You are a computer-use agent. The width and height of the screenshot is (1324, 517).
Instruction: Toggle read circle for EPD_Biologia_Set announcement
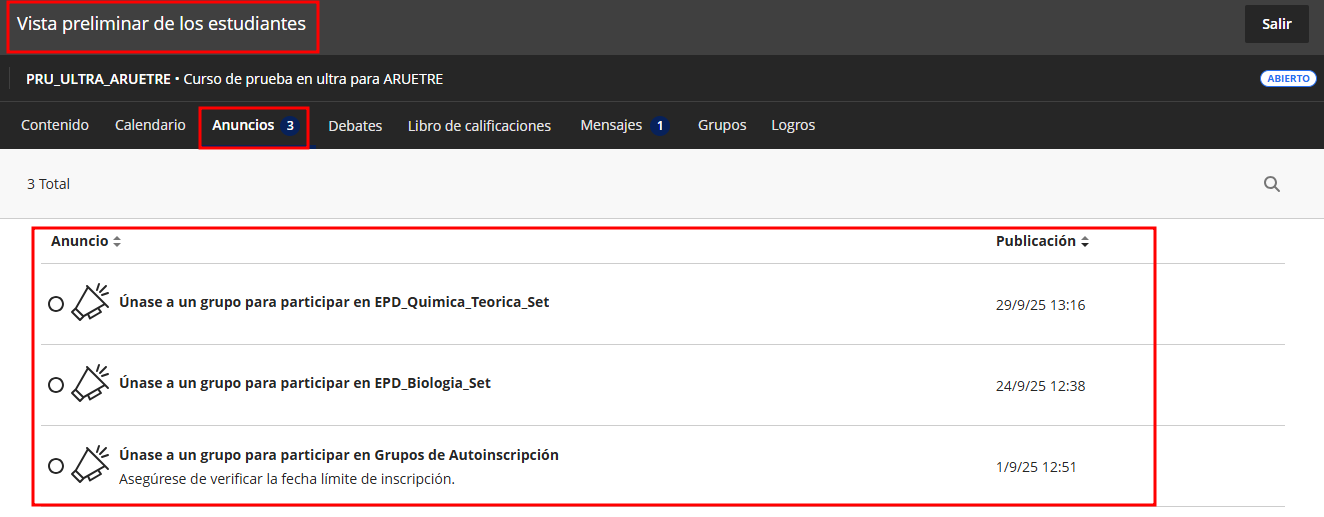pyautogui.click(x=56, y=385)
